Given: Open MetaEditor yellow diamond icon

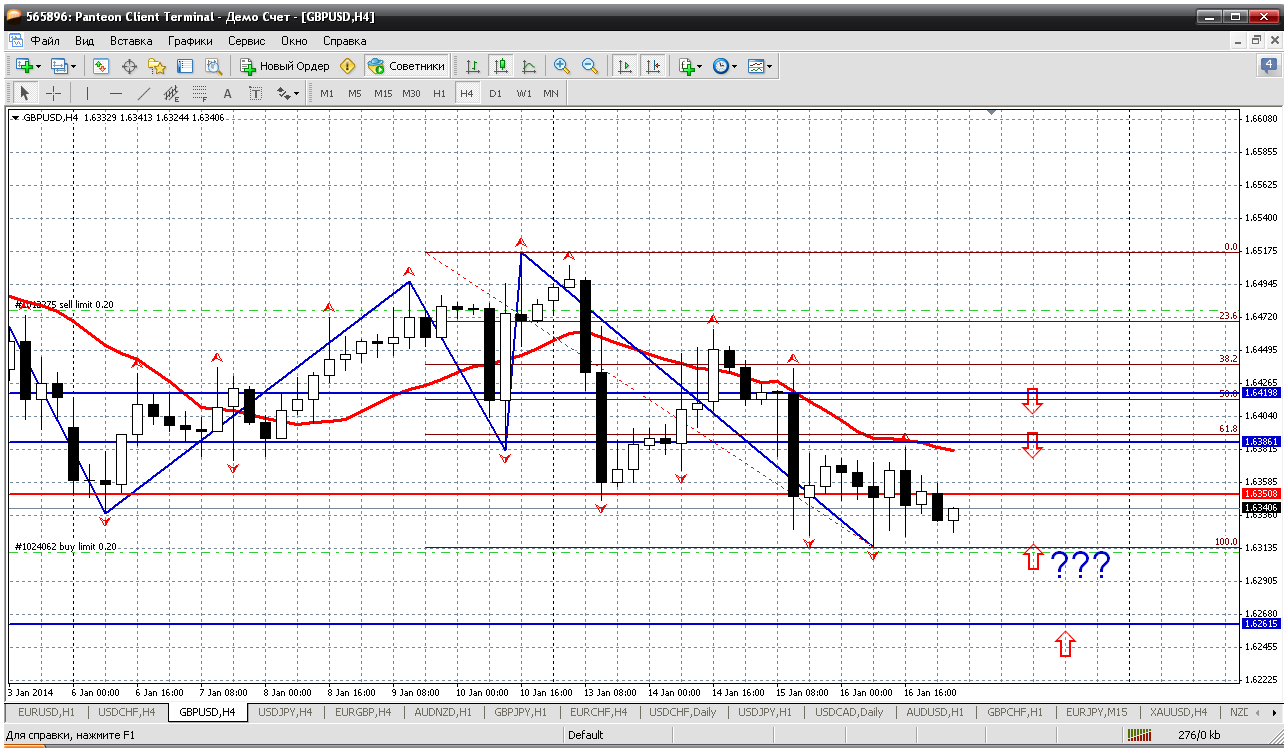Looking at the screenshot, I should tap(348, 66).
